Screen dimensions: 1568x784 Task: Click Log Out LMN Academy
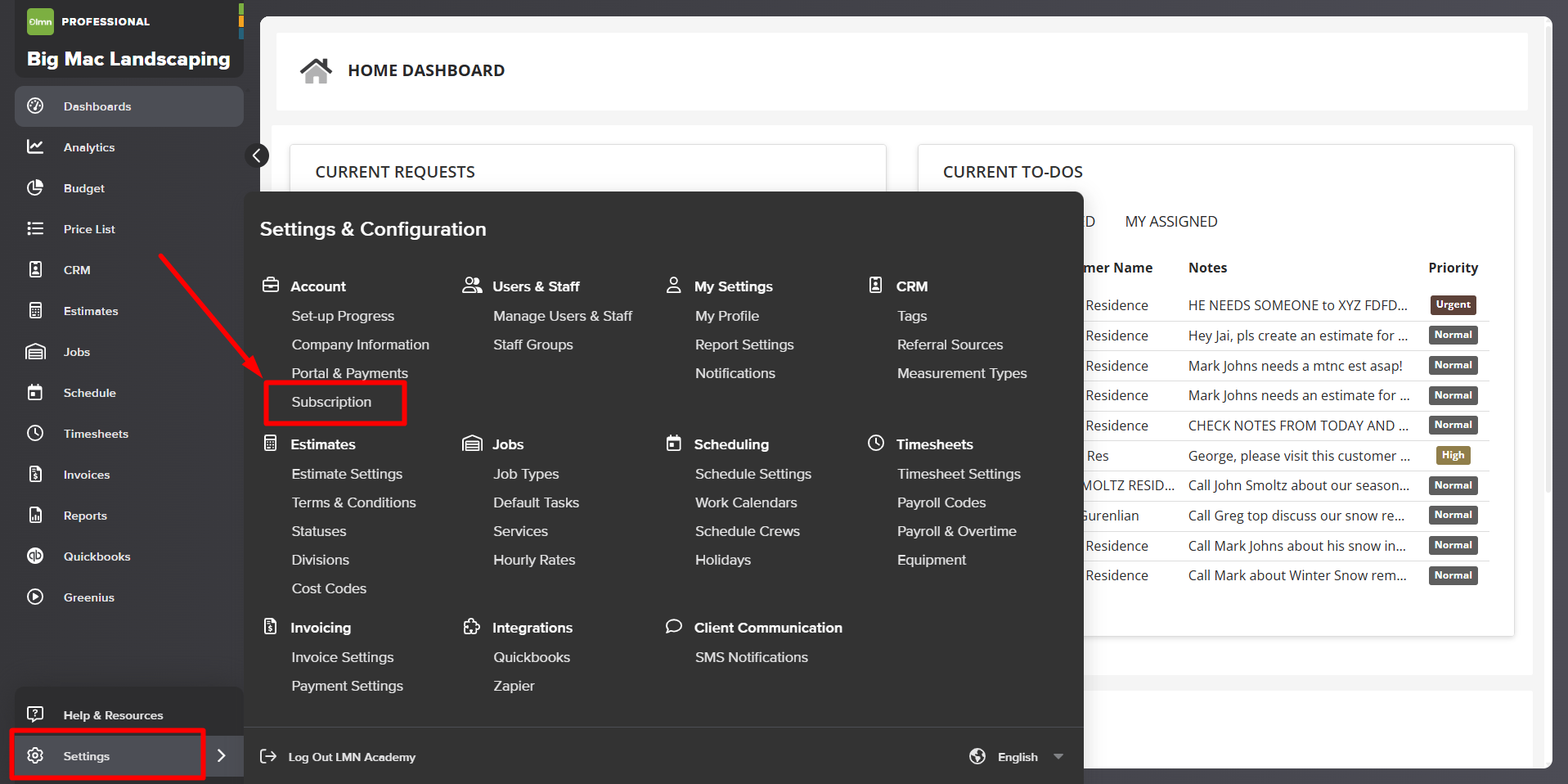click(352, 757)
